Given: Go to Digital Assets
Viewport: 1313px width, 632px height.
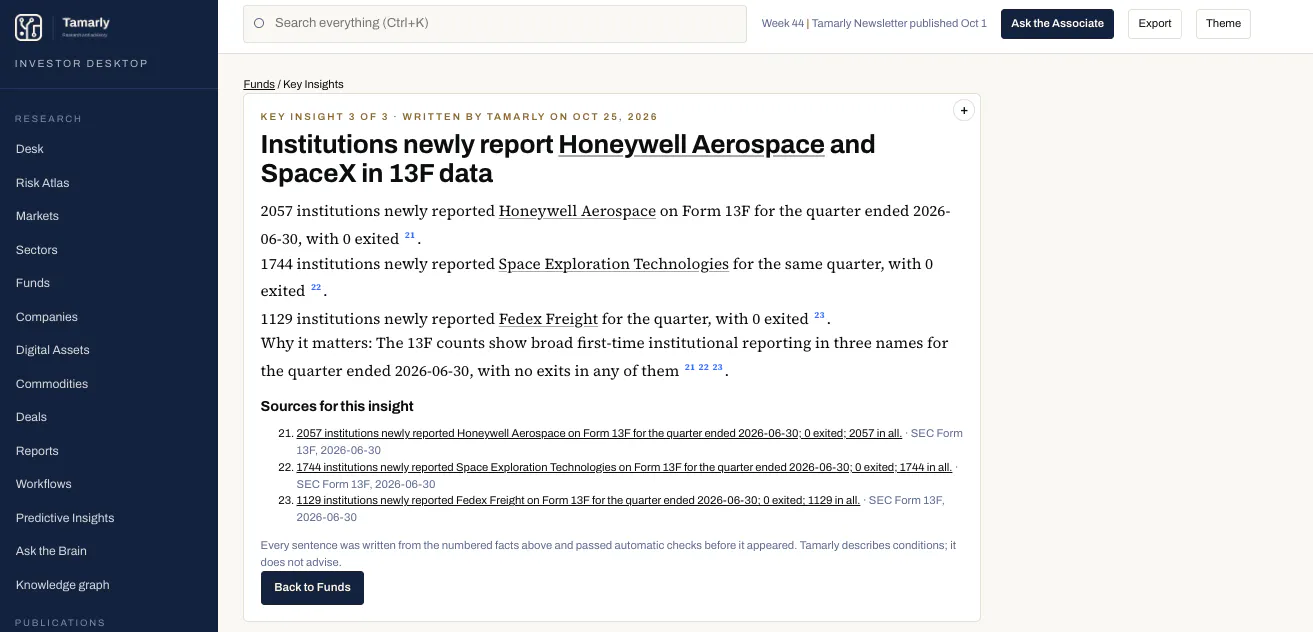Looking at the screenshot, I should point(53,350).
